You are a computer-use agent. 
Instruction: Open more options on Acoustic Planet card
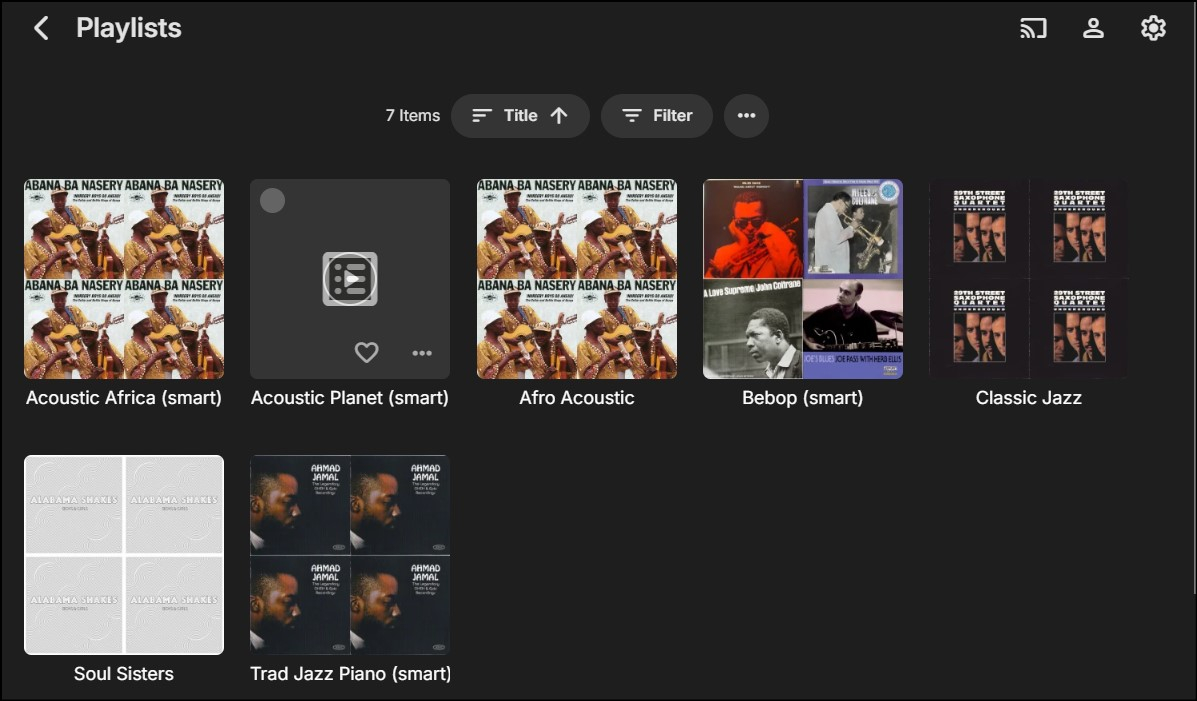(x=422, y=352)
